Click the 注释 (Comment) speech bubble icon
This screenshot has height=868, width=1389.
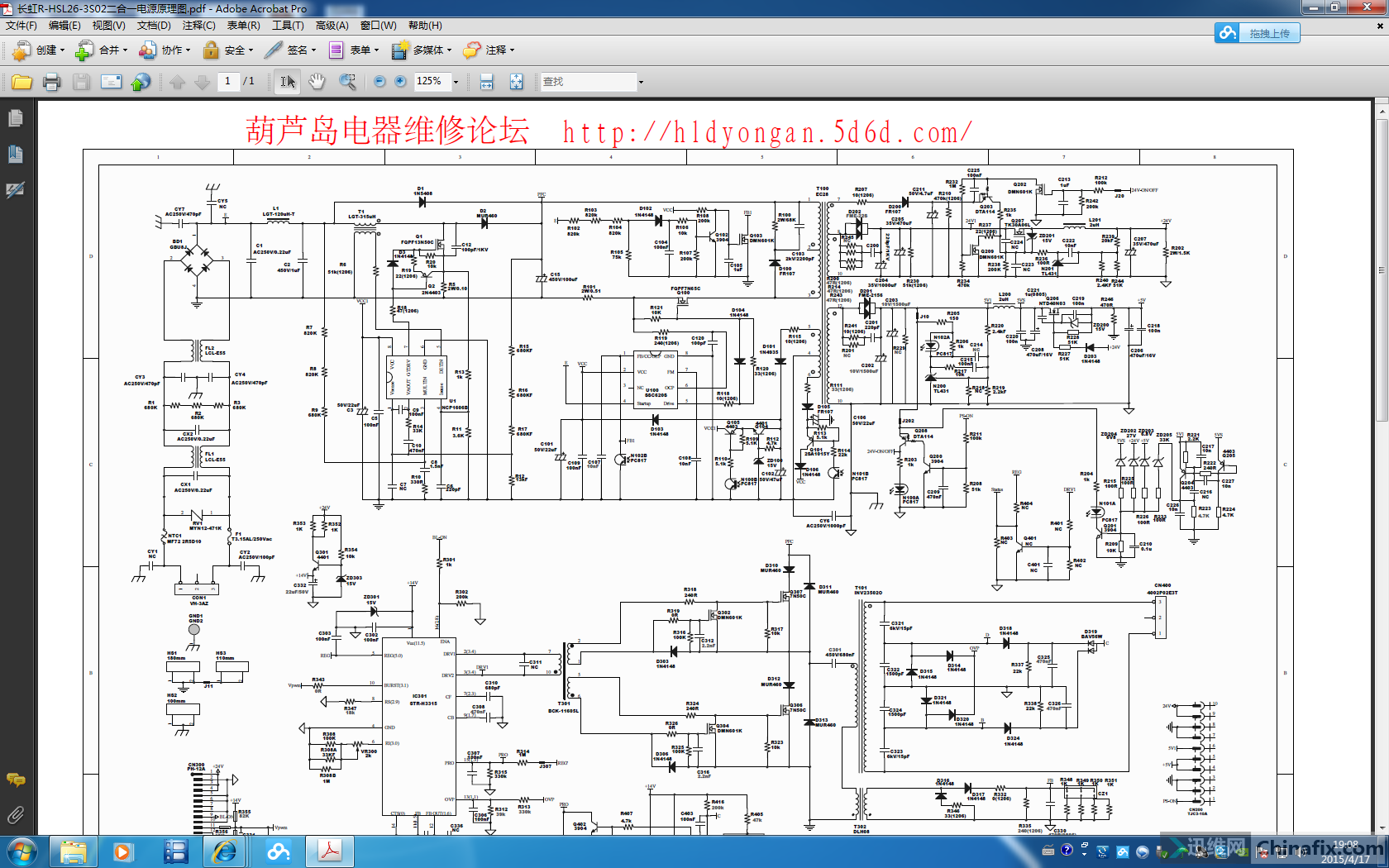(472, 50)
